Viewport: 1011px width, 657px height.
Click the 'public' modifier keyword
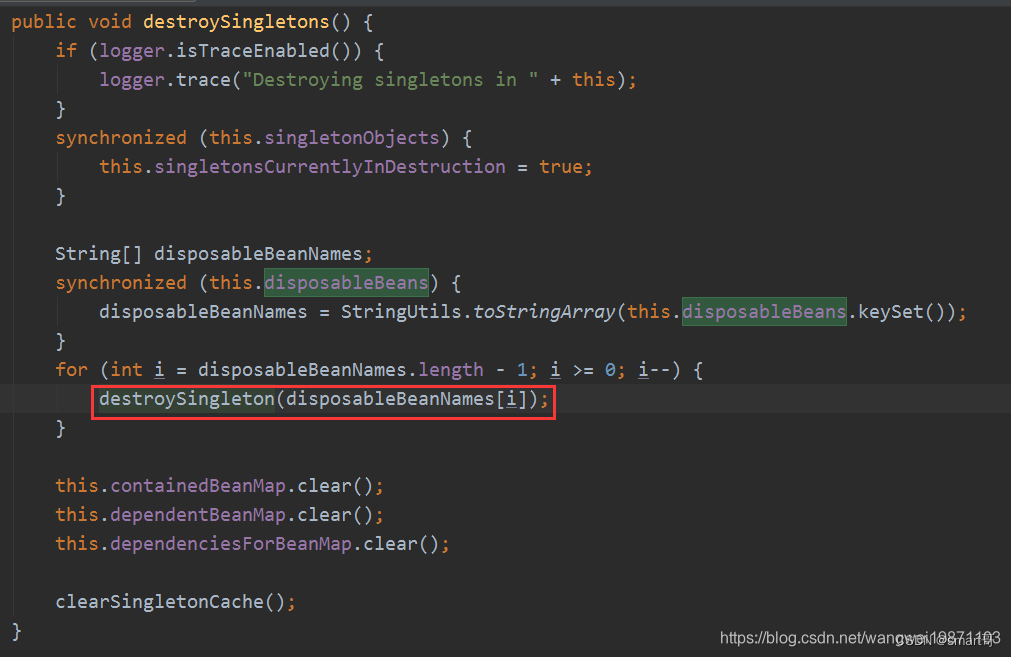43,22
